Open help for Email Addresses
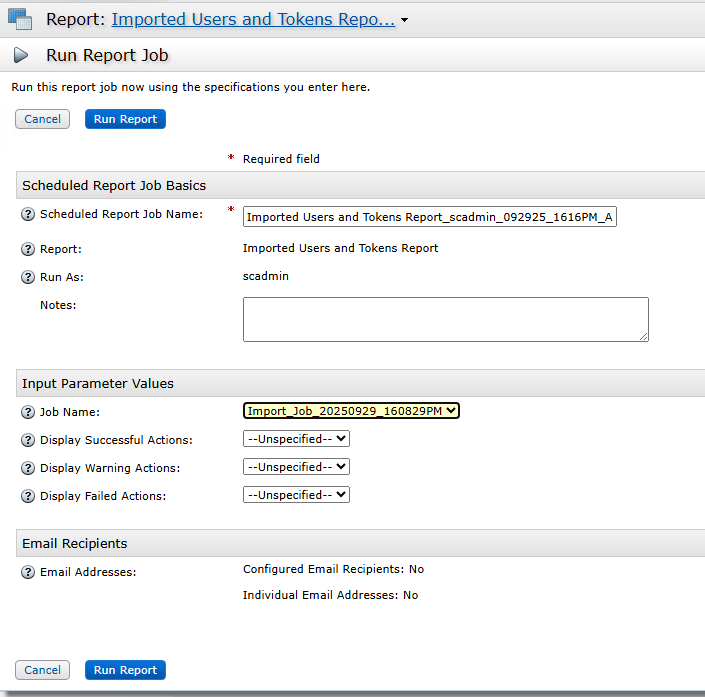The height and width of the screenshot is (697, 705). pyautogui.click(x=28, y=572)
